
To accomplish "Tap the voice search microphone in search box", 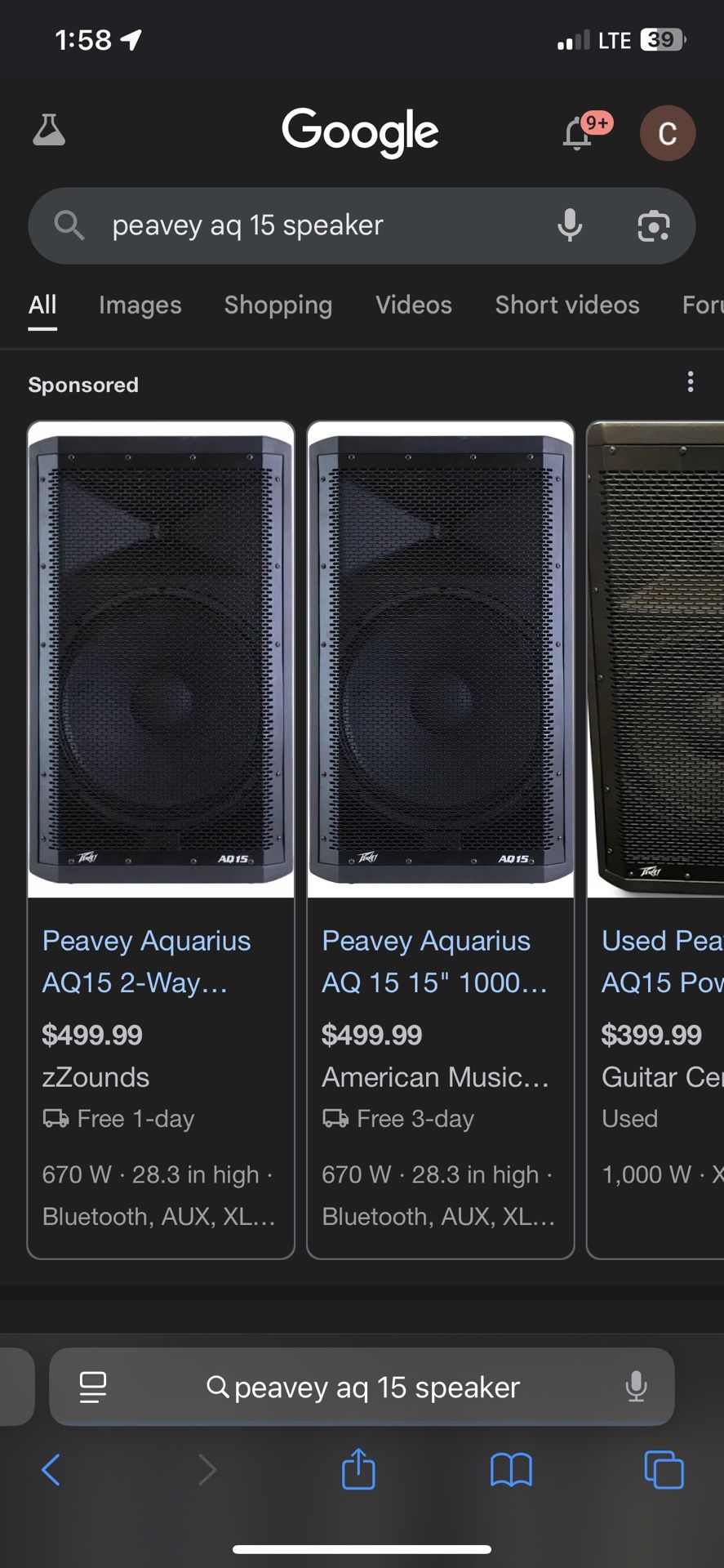I will [x=570, y=225].
